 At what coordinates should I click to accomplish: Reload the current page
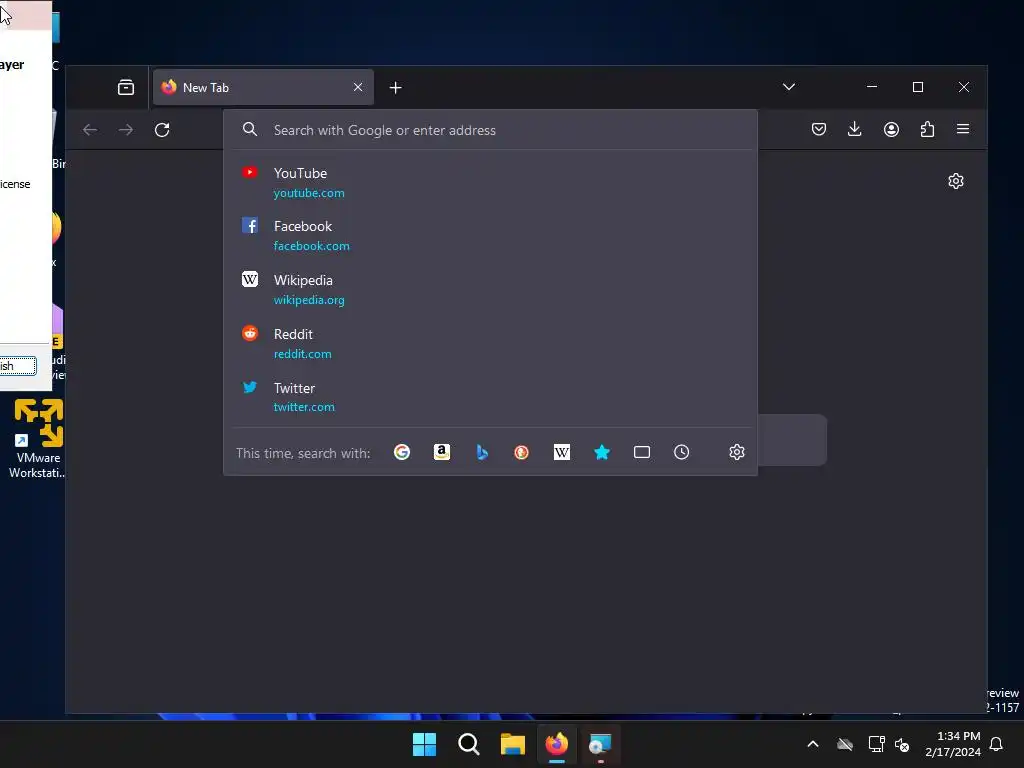click(x=162, y=130)
